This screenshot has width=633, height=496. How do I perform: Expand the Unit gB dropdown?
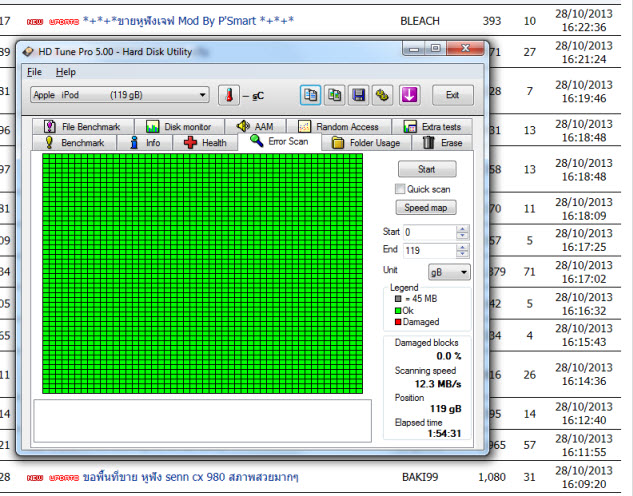point(449,272)
